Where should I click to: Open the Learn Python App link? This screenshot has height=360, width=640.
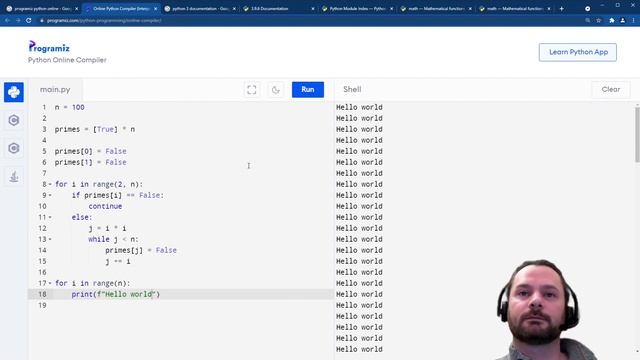pos(578,52)
